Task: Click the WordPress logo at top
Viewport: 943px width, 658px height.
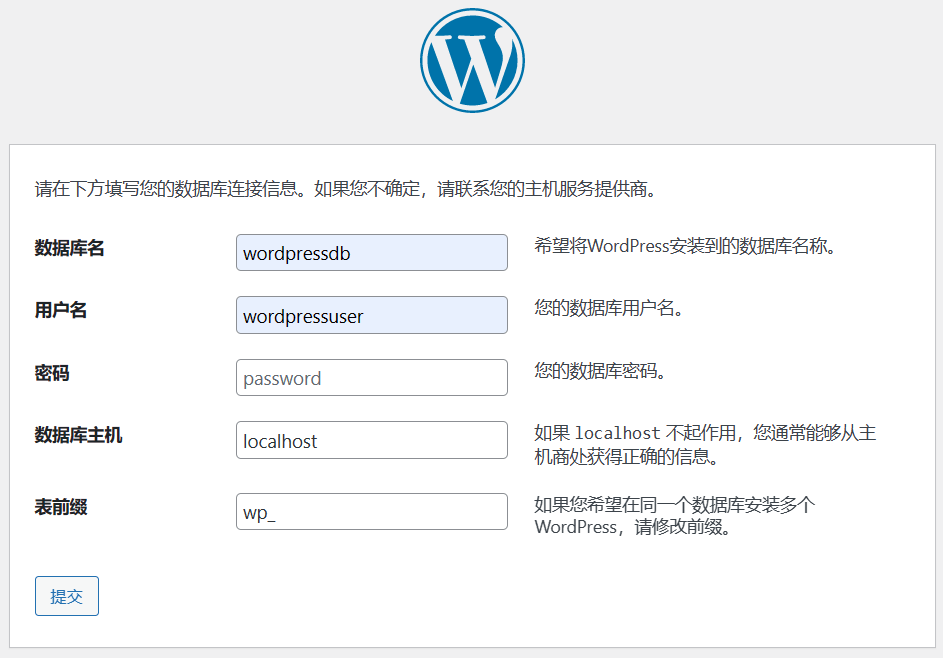Action: point(472,60)
